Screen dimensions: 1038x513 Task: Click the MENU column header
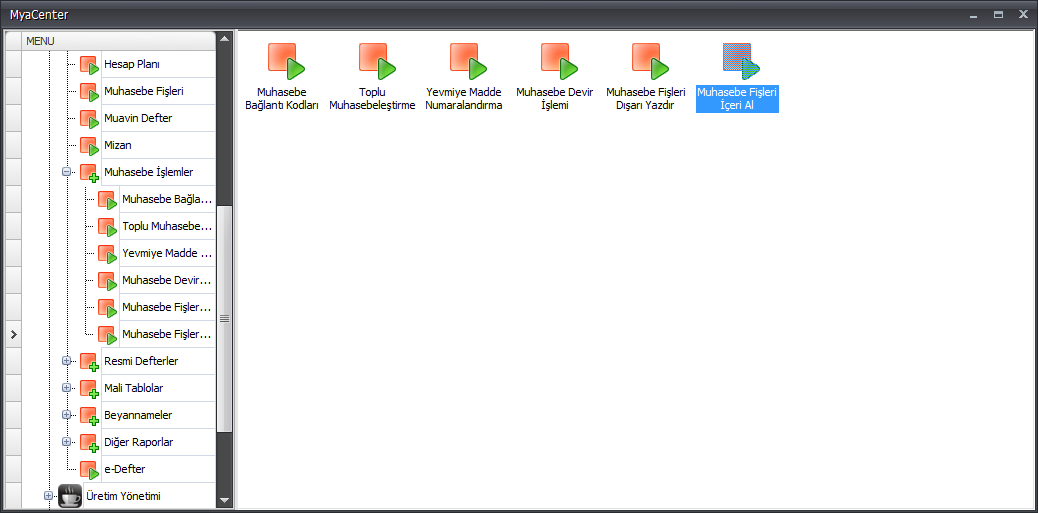pyautogui.click(x=119, y=41)
